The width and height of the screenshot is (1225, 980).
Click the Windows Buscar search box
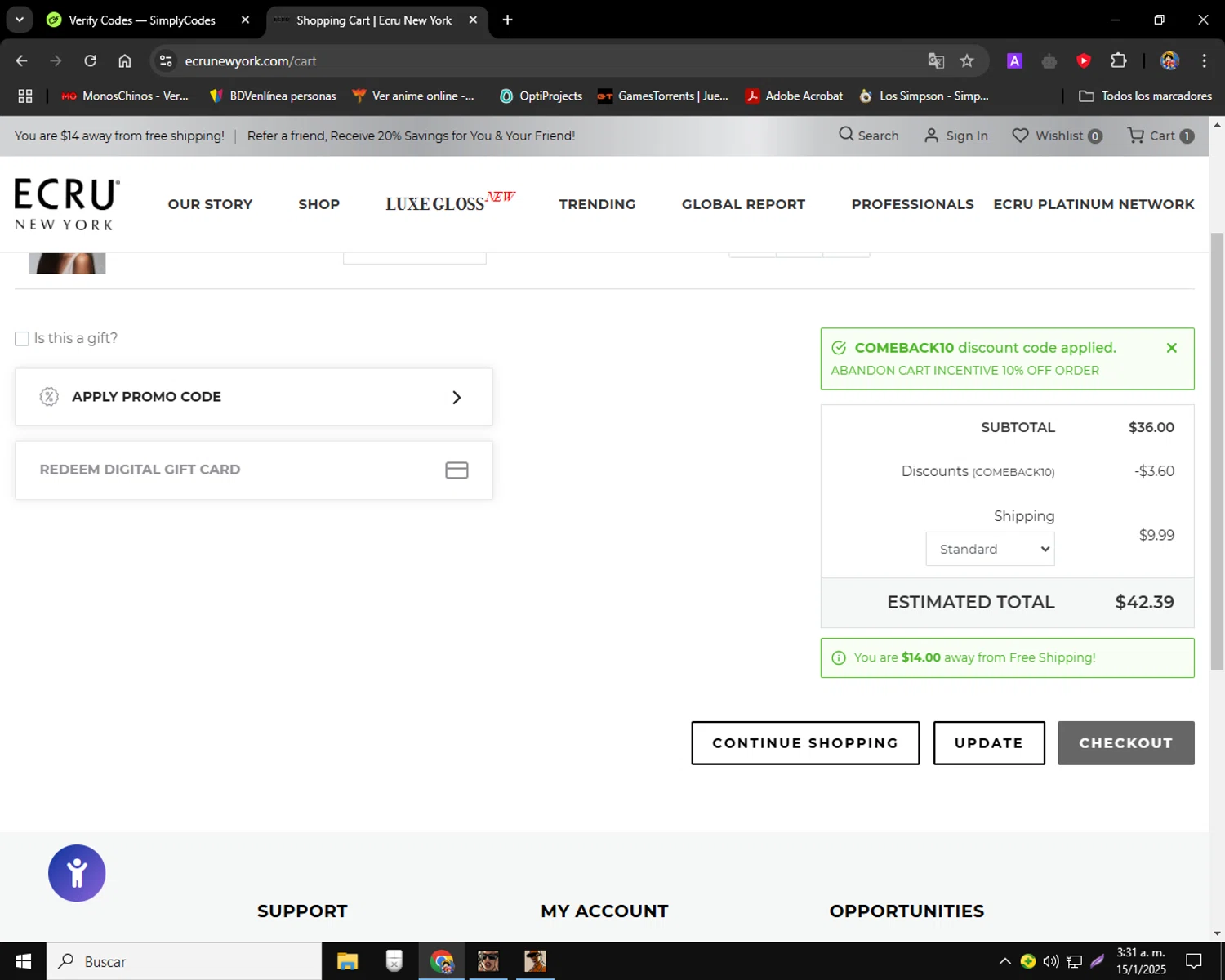(184, 961)
